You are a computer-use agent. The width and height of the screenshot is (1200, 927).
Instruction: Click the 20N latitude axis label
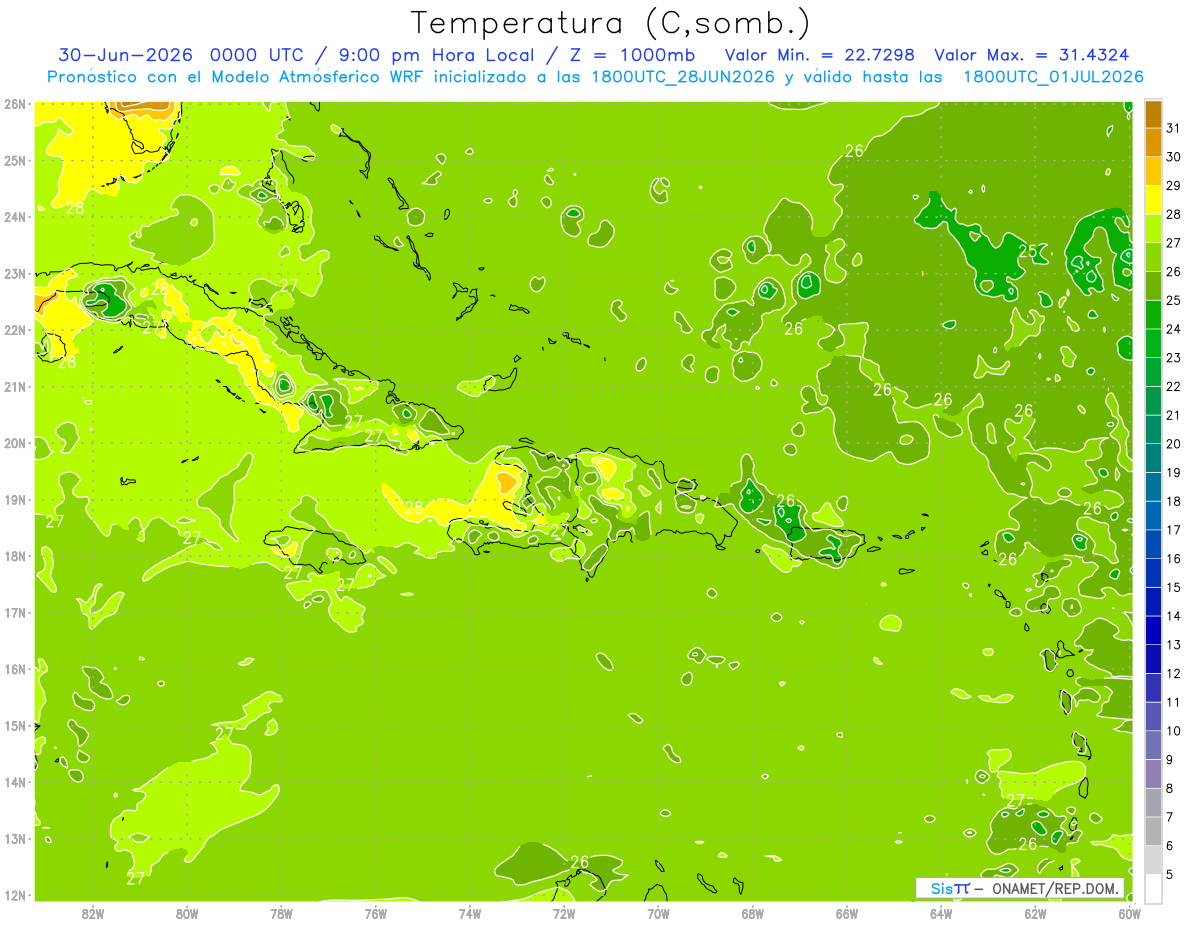14,443
